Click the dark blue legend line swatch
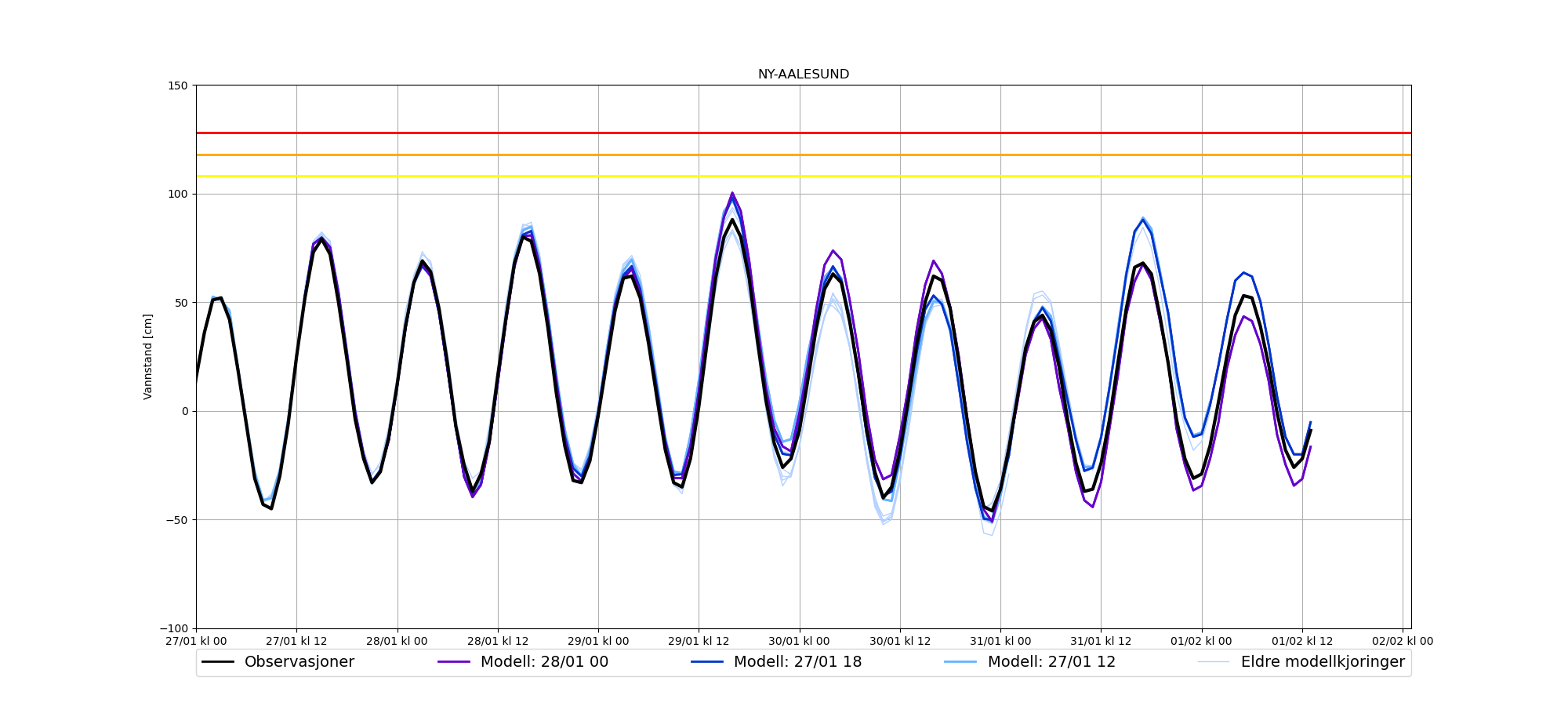The width and height of the screenshot is (1568, 706). coord(707,662)
